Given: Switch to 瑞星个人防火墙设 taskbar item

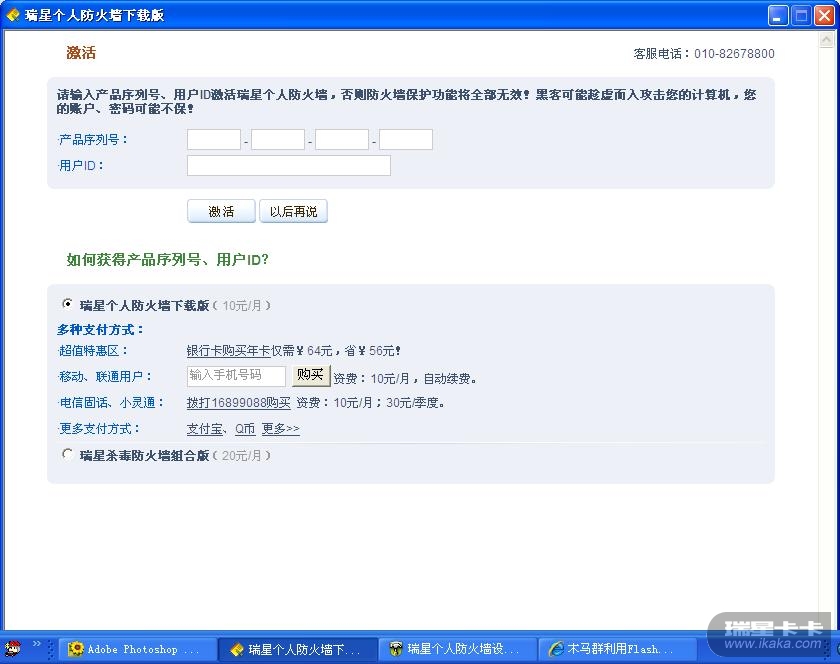Looking at the screenshot, I should (x=458, y=650).
